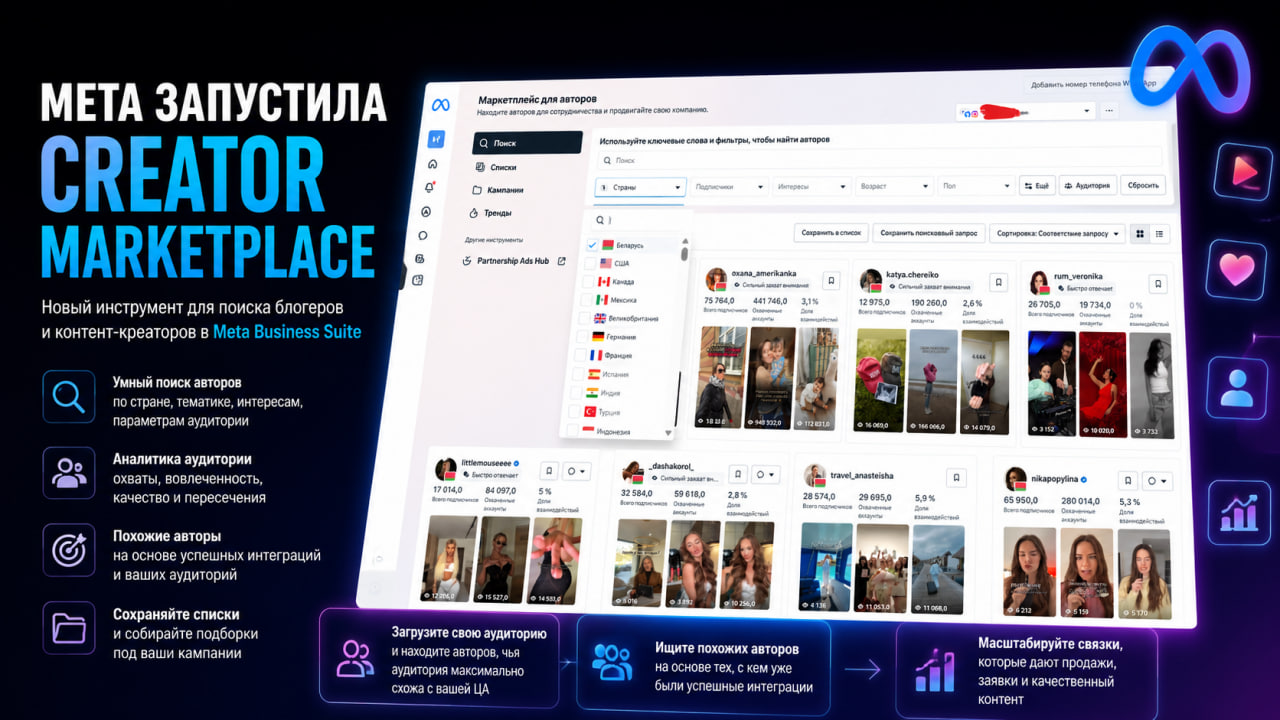Go to Home via the house icon
1280x720 pixels.
pos(432,164)
